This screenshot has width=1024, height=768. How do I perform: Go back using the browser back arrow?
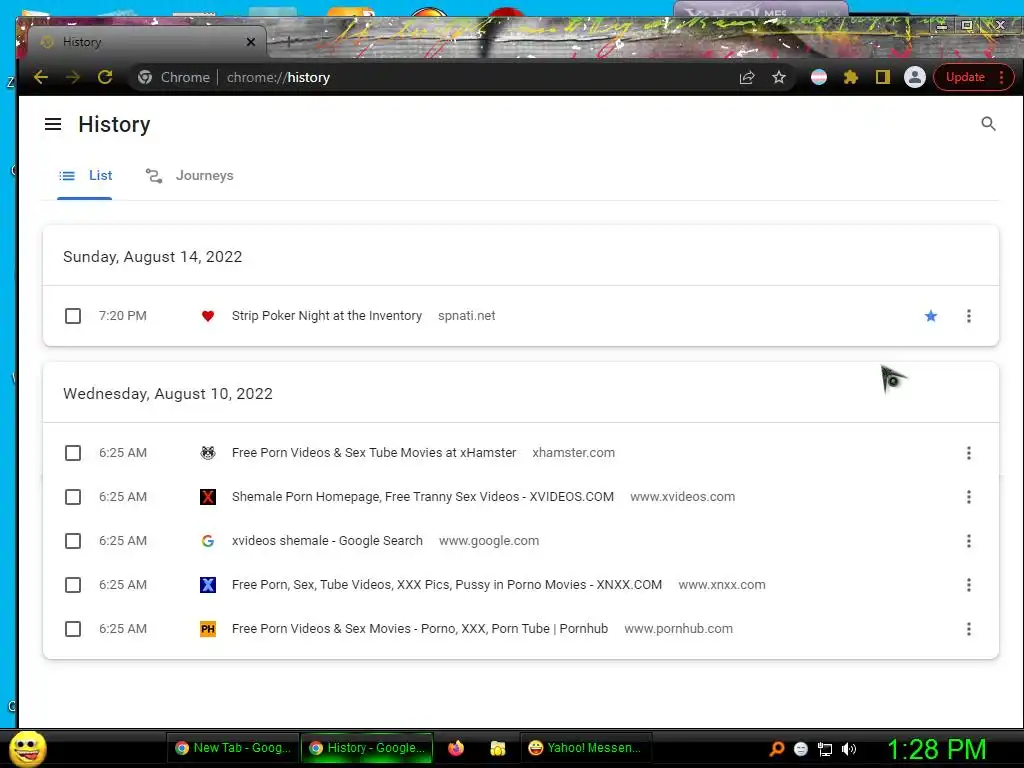click(41, 77)
